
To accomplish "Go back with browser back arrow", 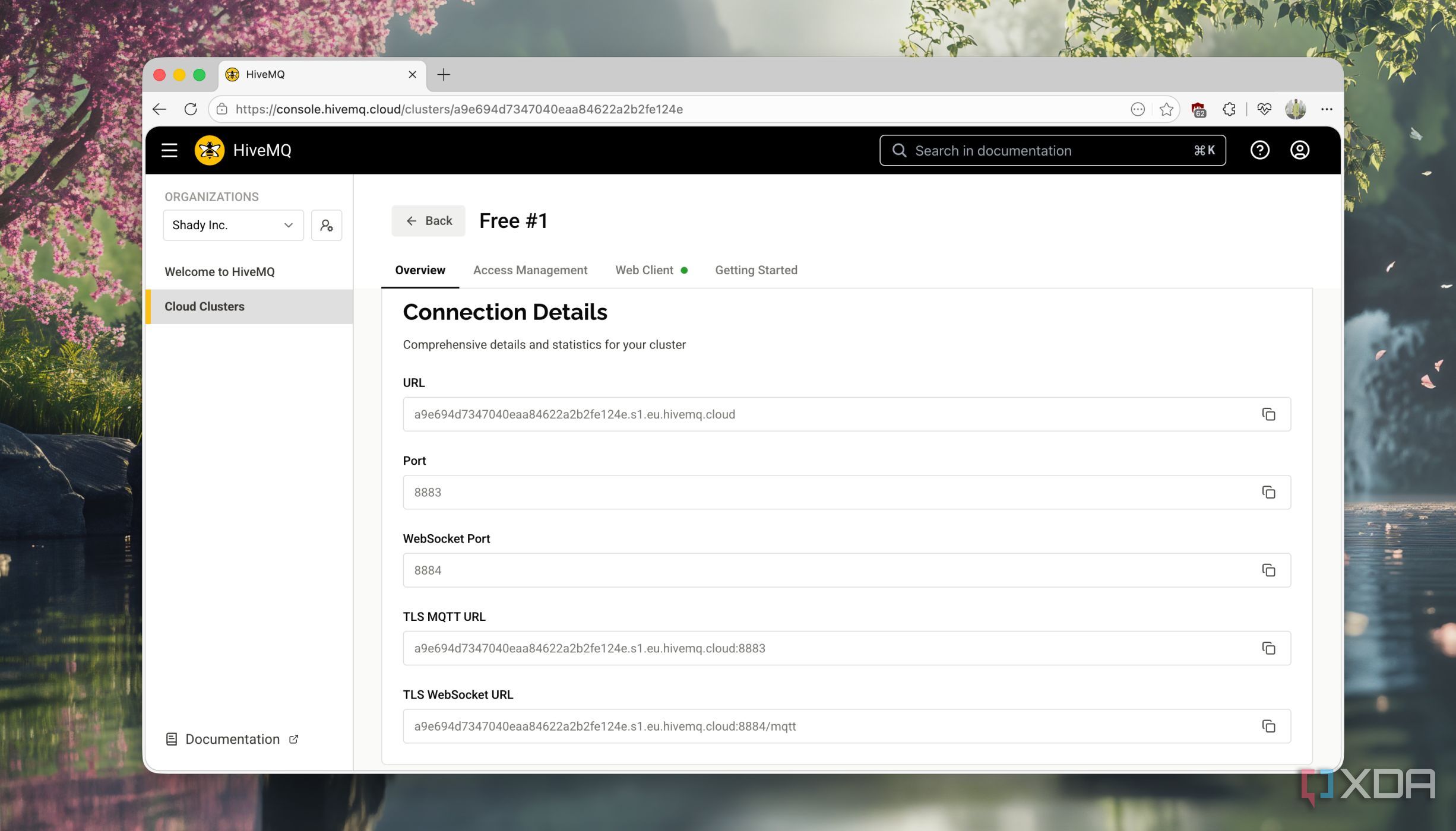I will click(x=159, y=109).
